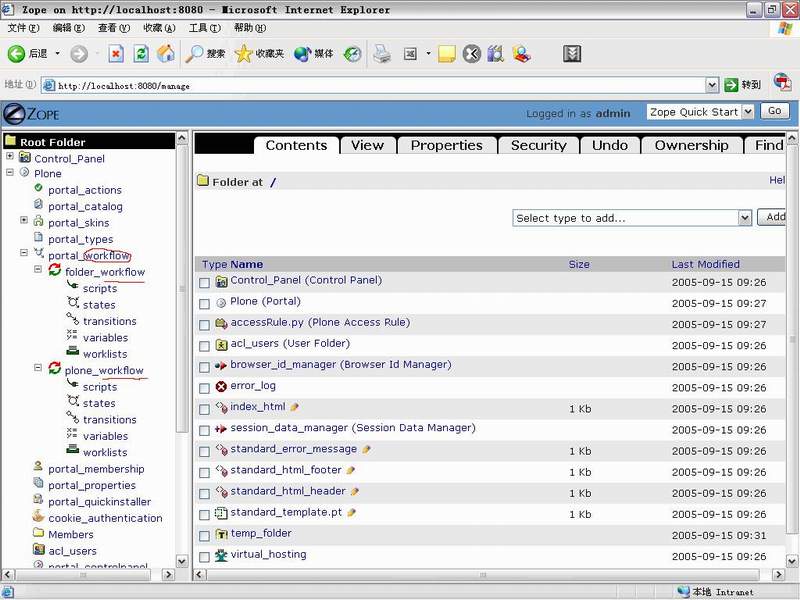
Task: Click the Add button
Action: [x=772, y=217]
